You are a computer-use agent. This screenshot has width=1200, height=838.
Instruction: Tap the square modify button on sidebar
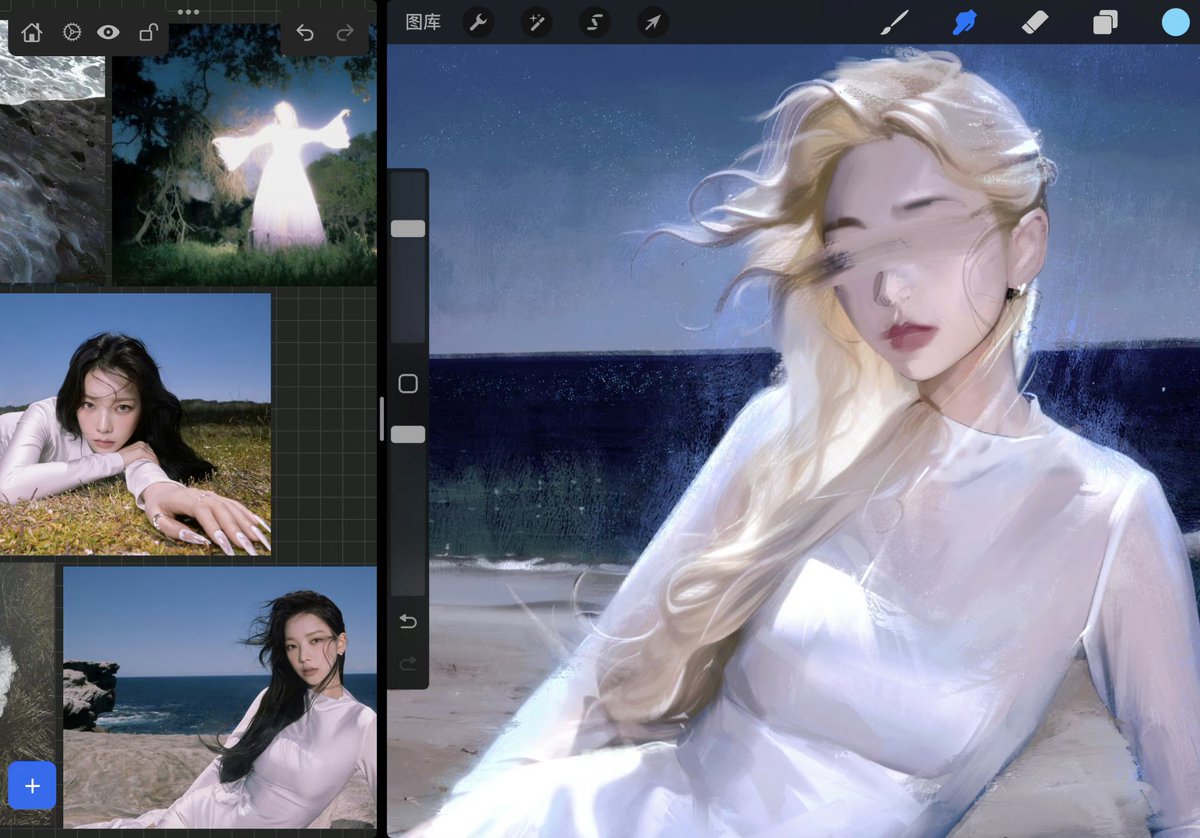408,384
